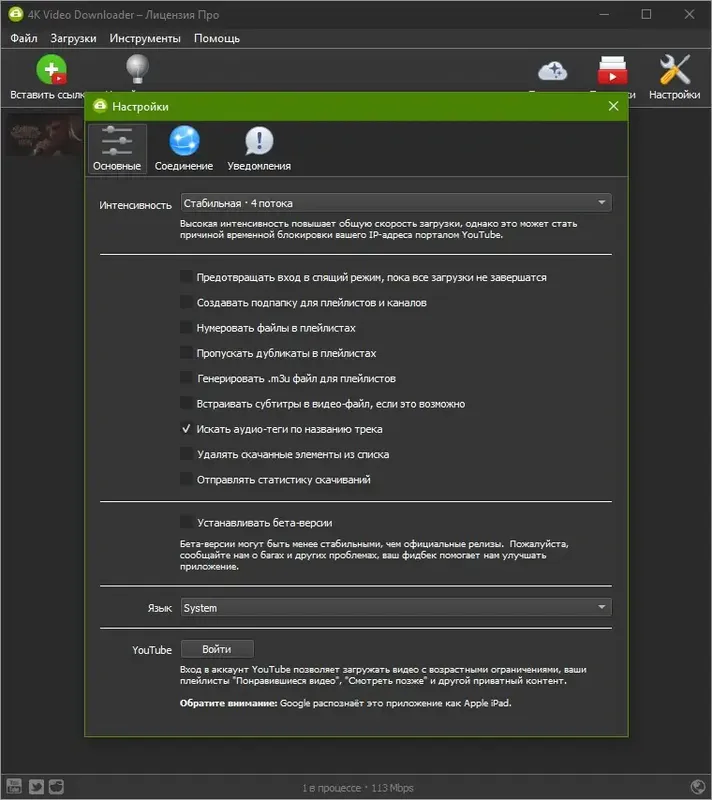This screenshot has height=800, width=712.
Task: Click the Вставить ссылку label
Action: tap(47, 95)
